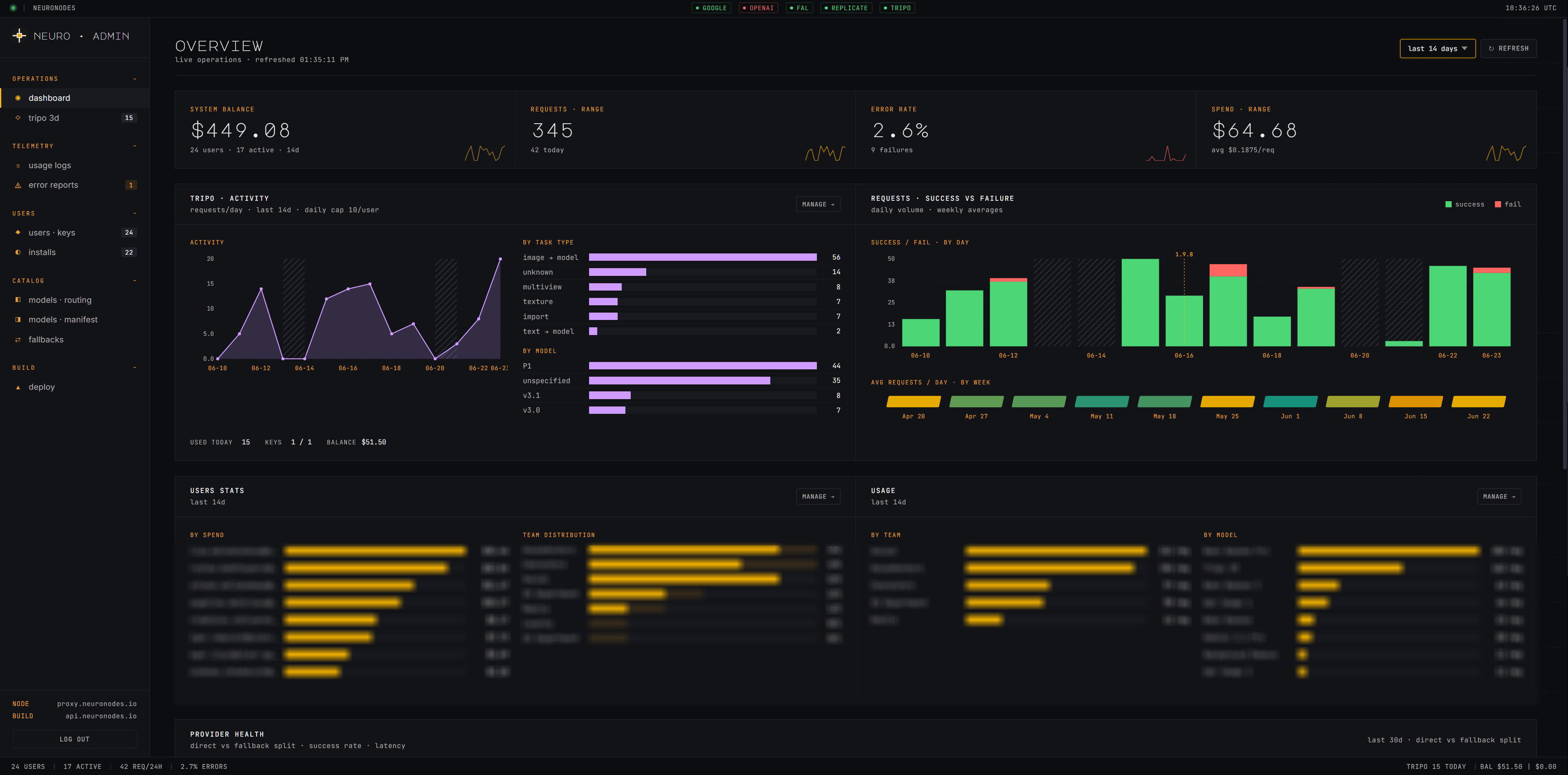Click the 2.6% error rate value
Image resolution: width=1568 pixels, height=775 pixels.
(900, 130)
